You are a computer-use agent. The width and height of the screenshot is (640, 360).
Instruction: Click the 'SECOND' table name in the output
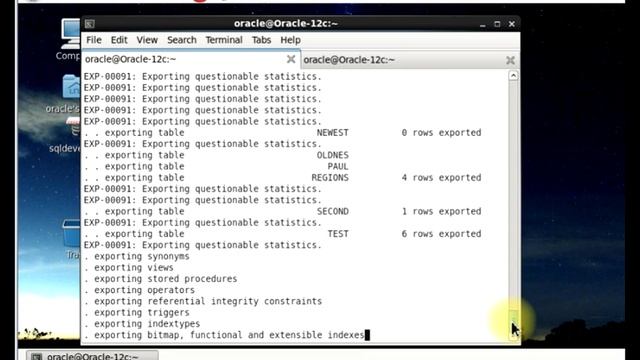tap(333, 211)
